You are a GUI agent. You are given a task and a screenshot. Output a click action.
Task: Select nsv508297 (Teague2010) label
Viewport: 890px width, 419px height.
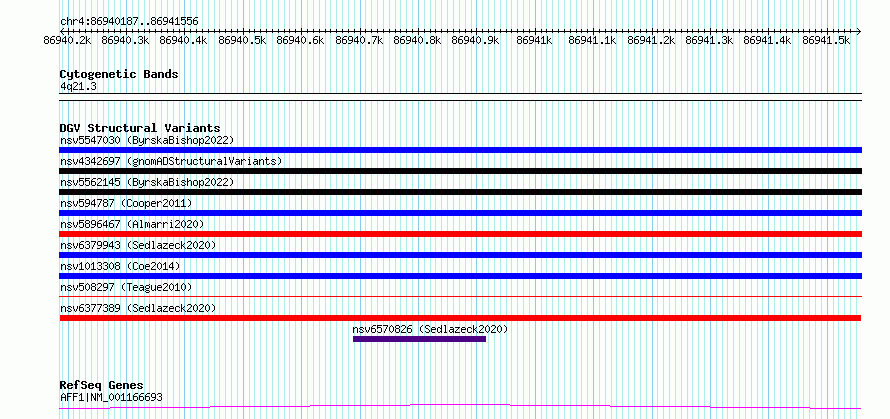coord(126,287)
